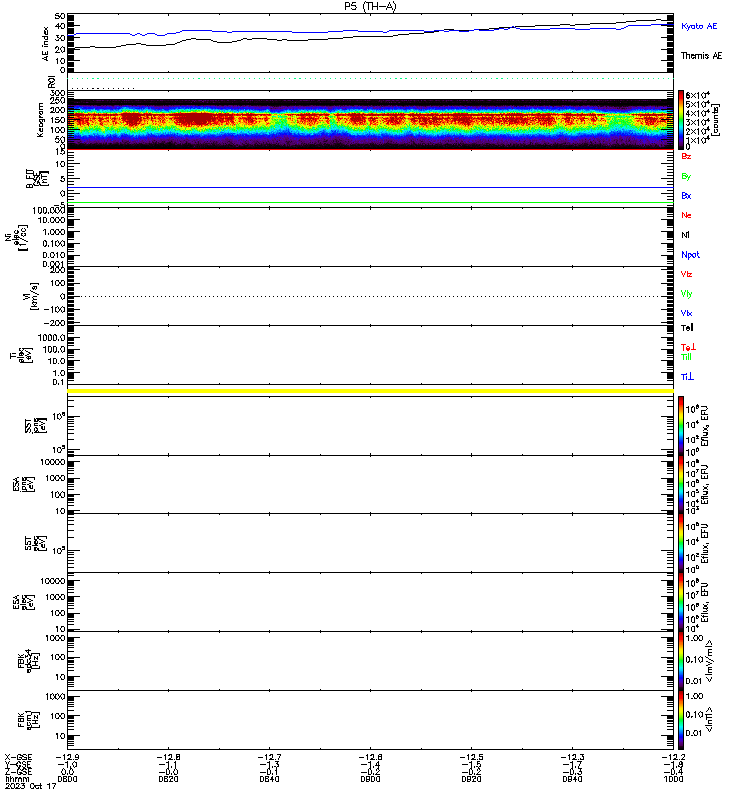Click the "ESA elec [eV]" y-axis label

click(23, 602)
